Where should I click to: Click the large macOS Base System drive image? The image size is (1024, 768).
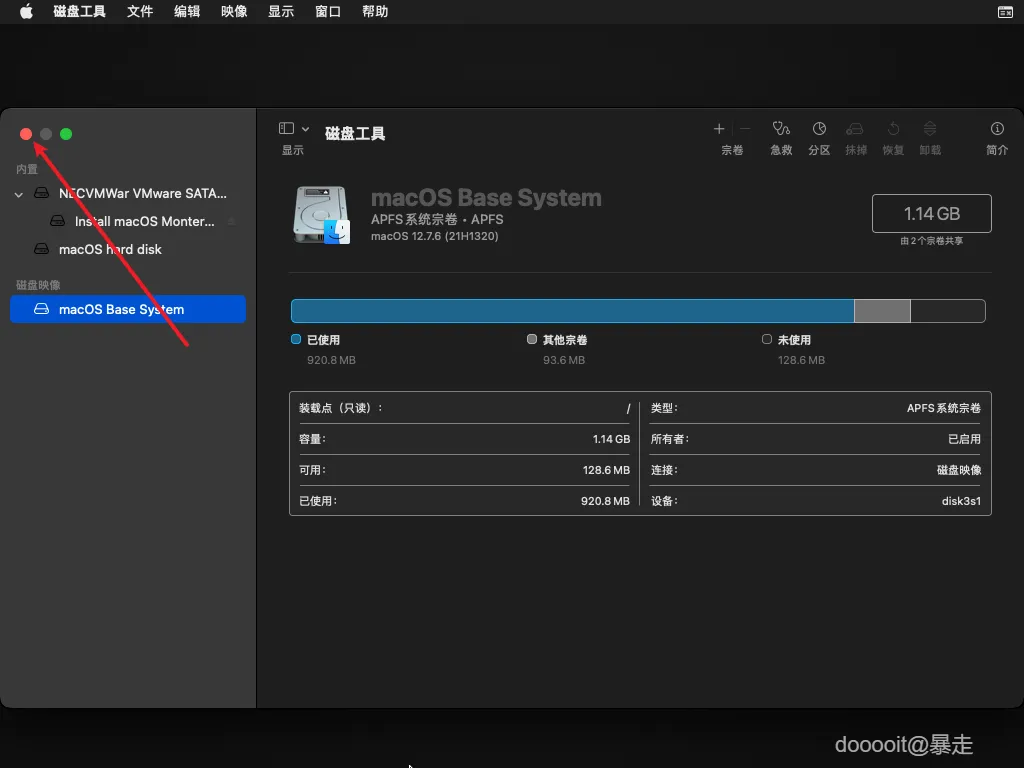click(321, 215)
